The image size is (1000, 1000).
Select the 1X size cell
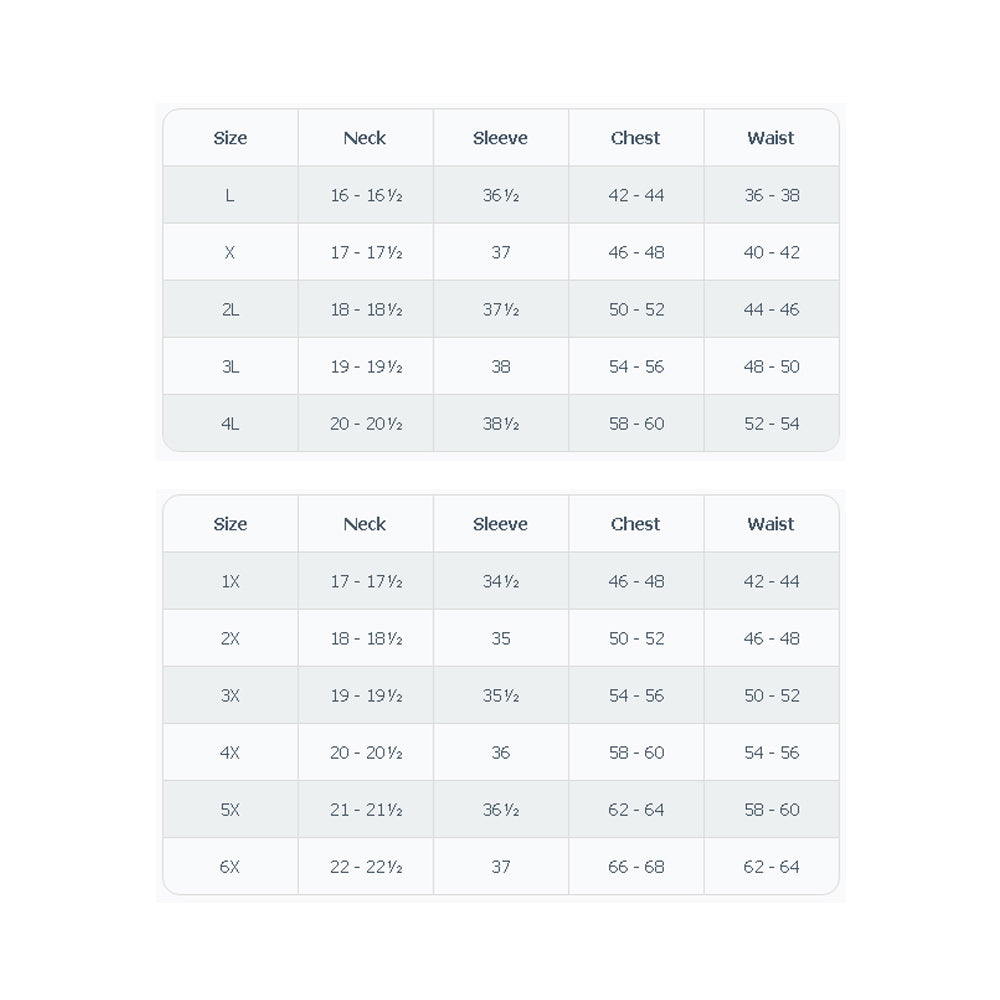pos(230,581)
